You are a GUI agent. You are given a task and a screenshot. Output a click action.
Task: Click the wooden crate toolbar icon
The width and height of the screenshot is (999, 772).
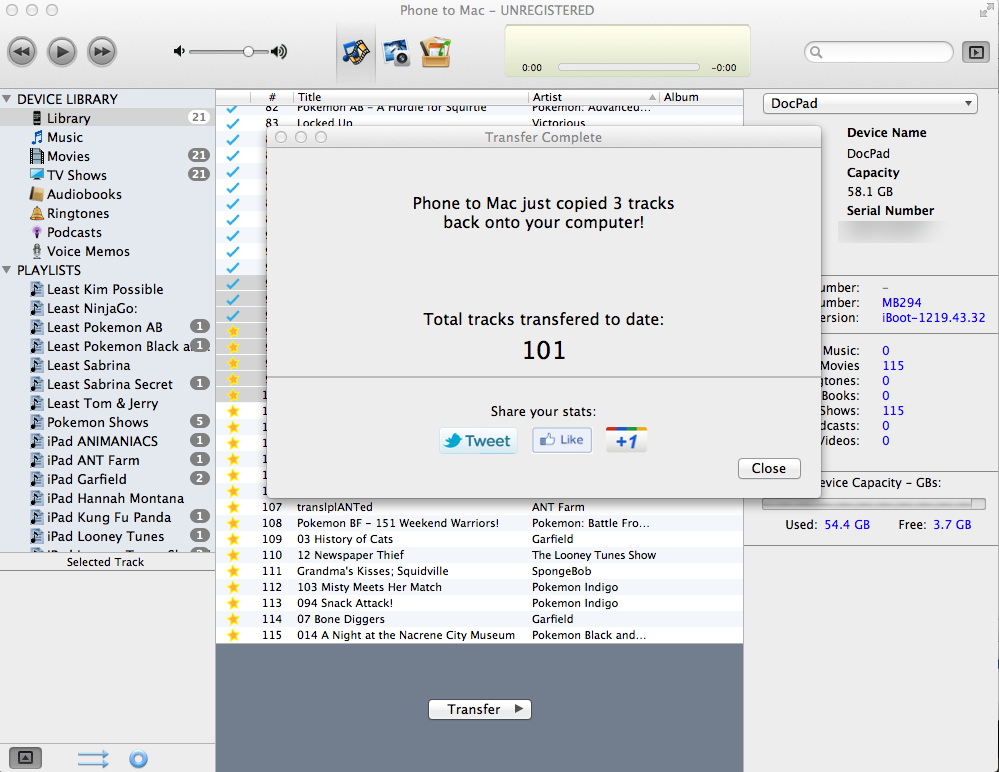[x=436, y=51]
